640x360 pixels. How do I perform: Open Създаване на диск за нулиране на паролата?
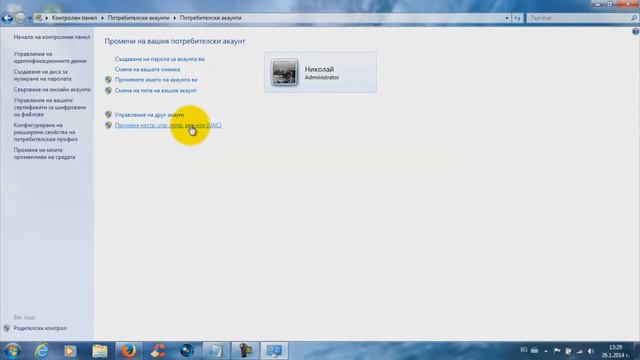tap(42, 75)
